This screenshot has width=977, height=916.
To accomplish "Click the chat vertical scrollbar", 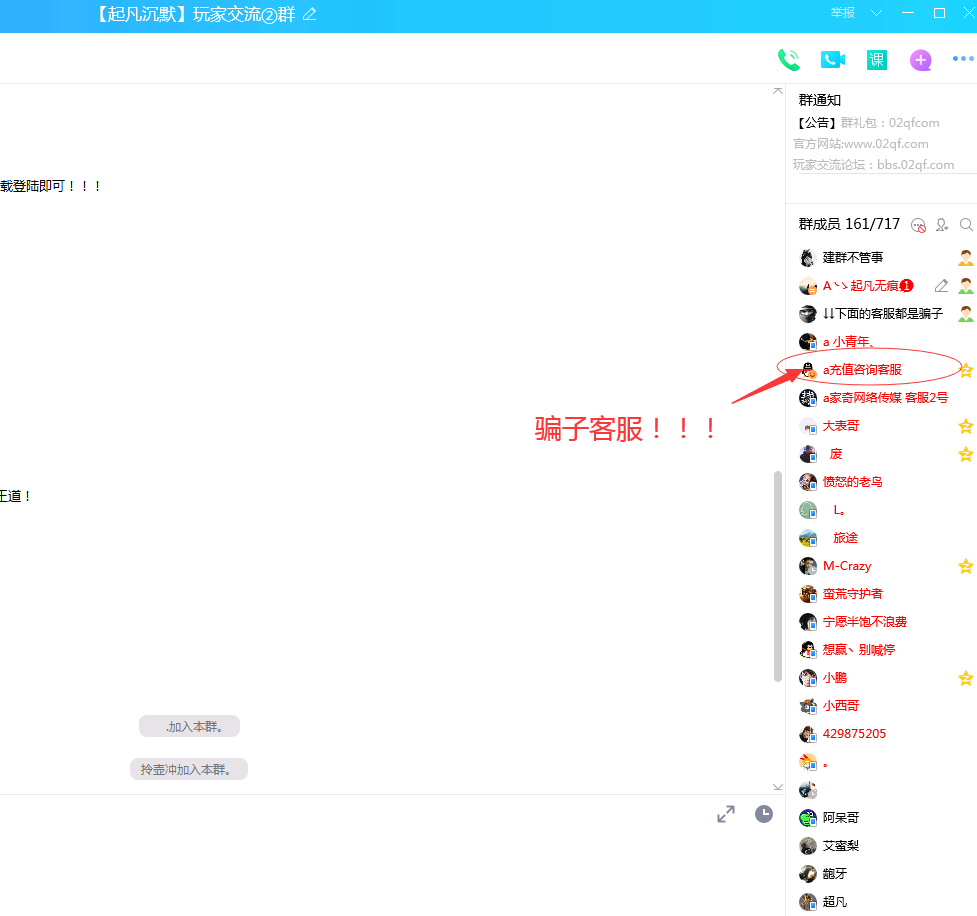I will (x=778, y=575).
